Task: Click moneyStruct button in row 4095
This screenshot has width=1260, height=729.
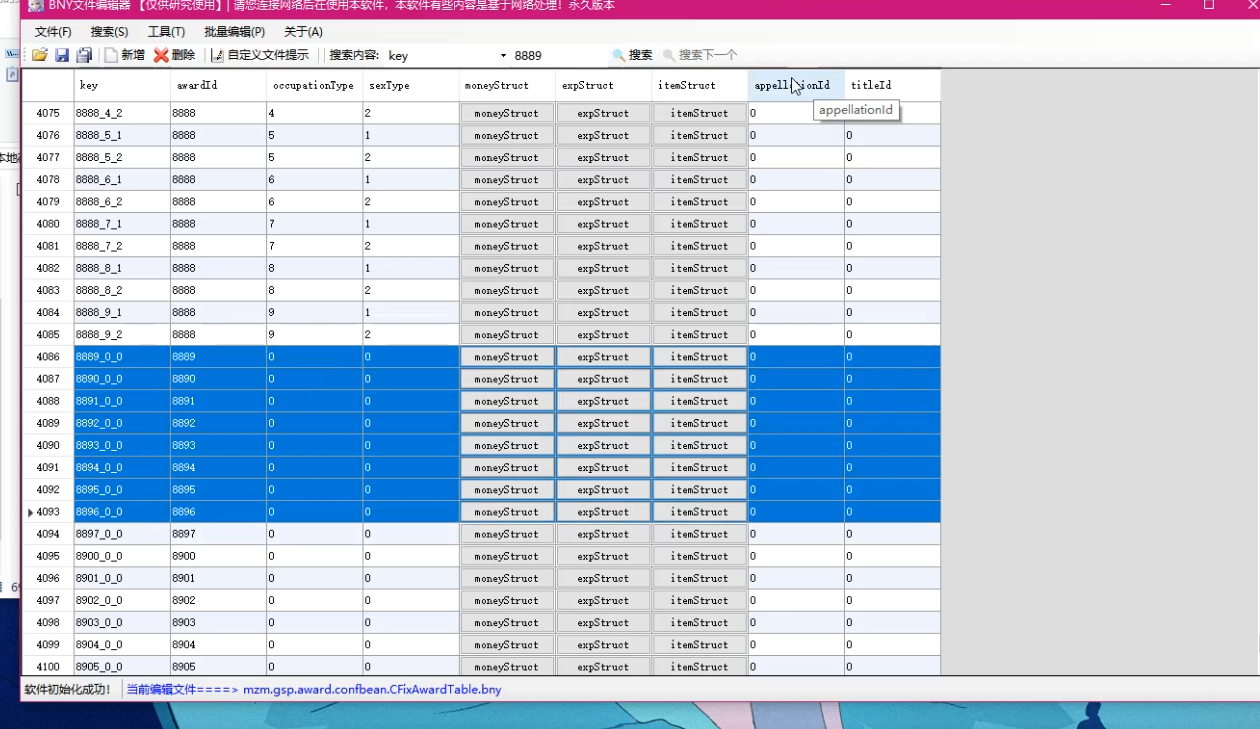Action: tap(507, 556)
